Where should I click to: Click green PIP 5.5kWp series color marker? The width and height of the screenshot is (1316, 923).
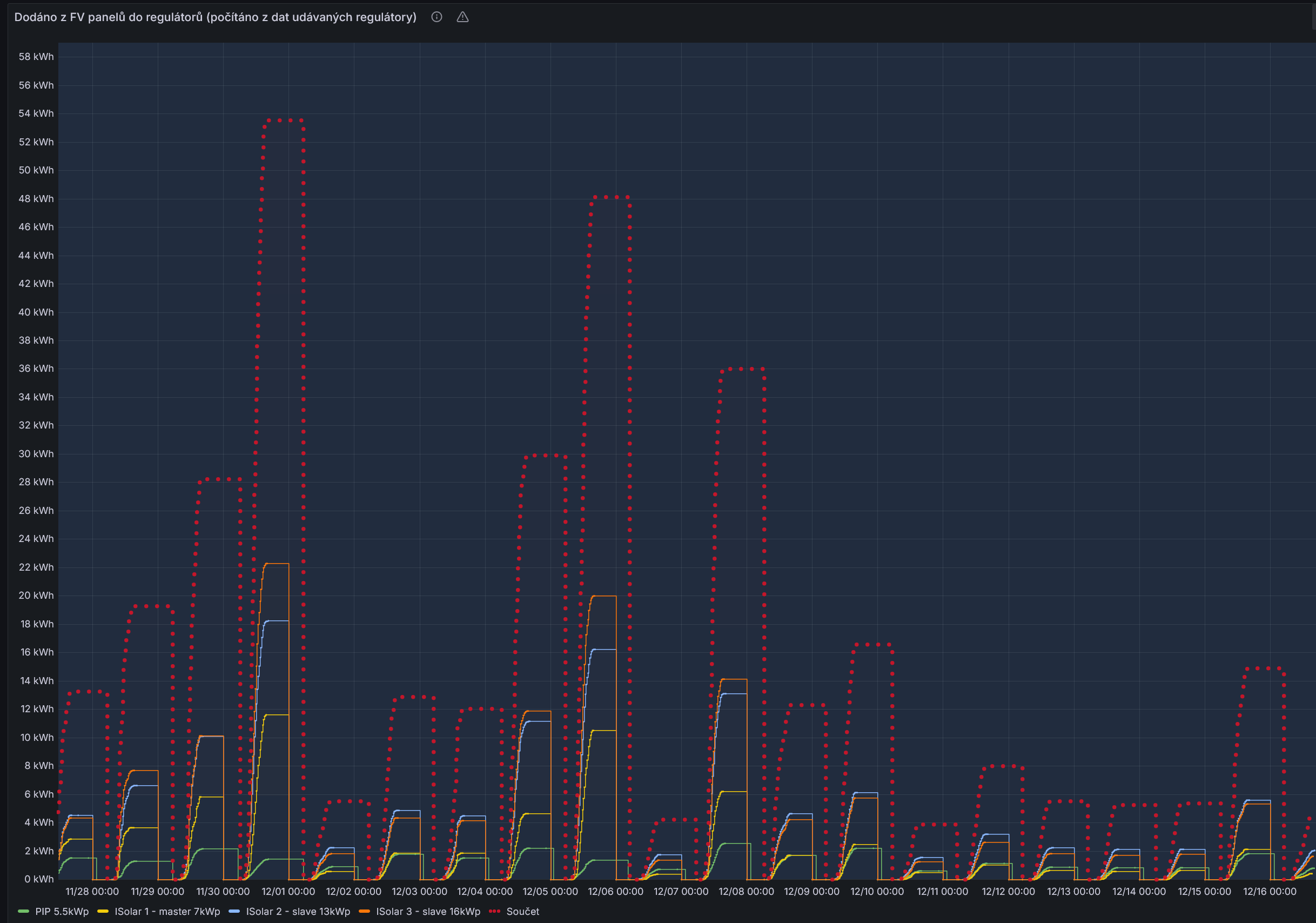point(24,912)
